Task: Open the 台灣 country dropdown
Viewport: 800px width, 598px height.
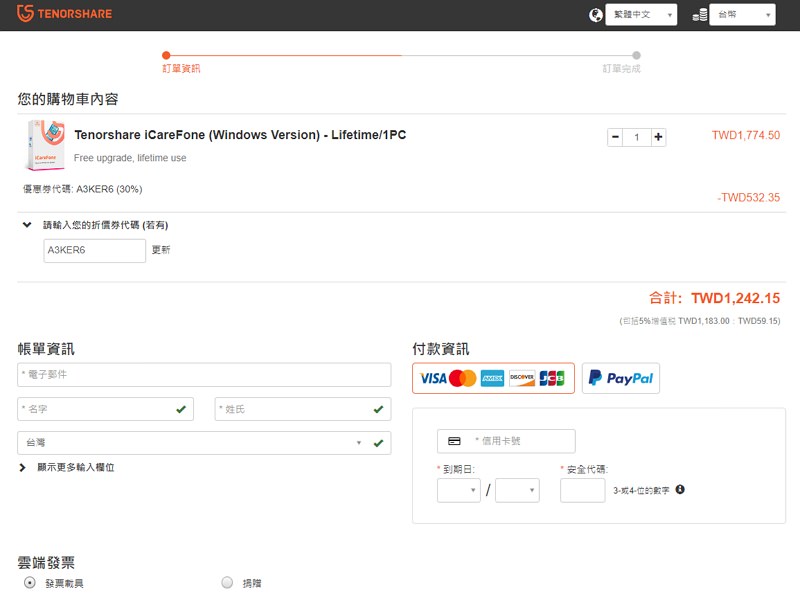Action: pos(204,443)
